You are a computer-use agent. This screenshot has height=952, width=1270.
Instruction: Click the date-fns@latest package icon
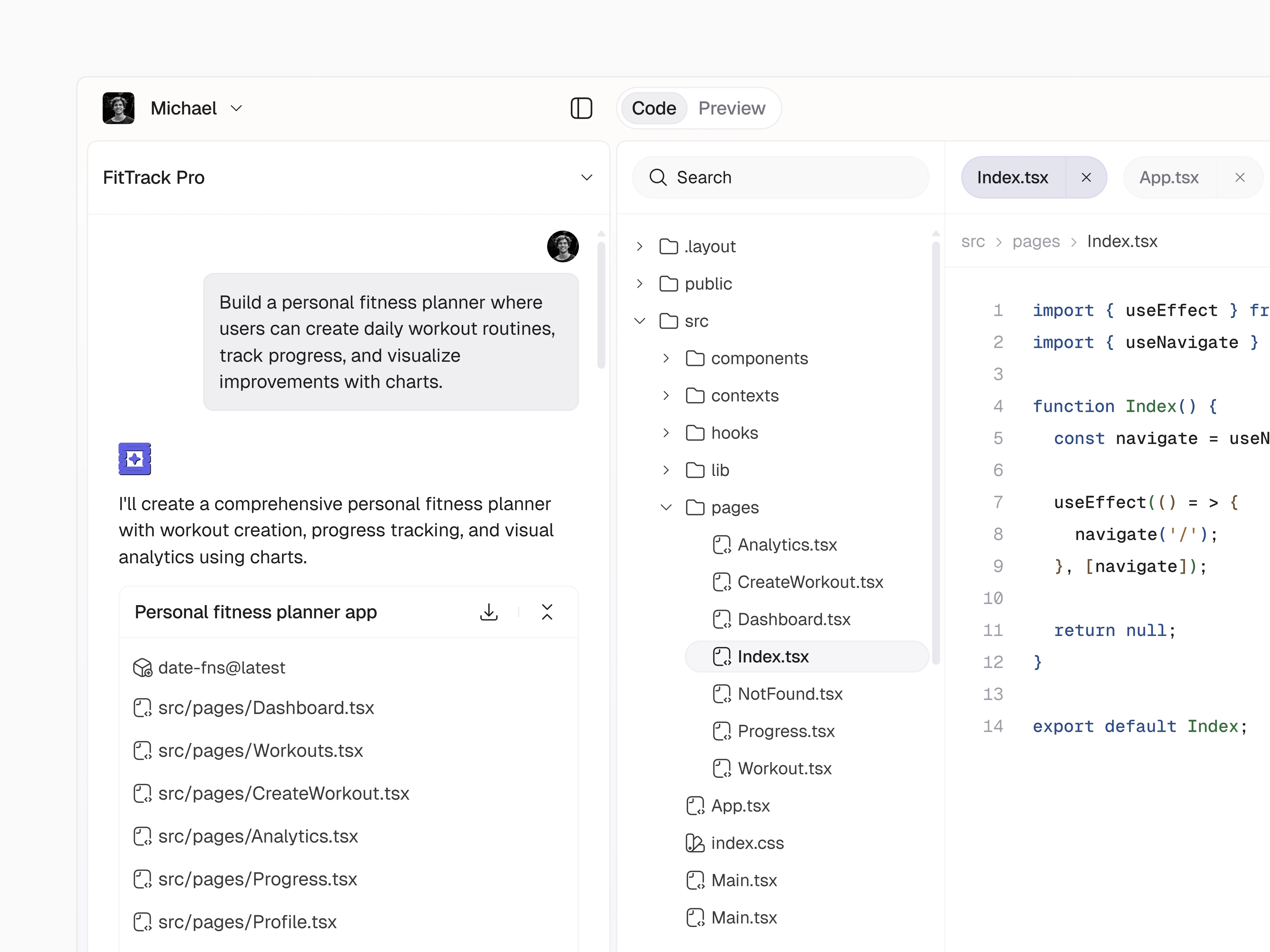(142, 667)
